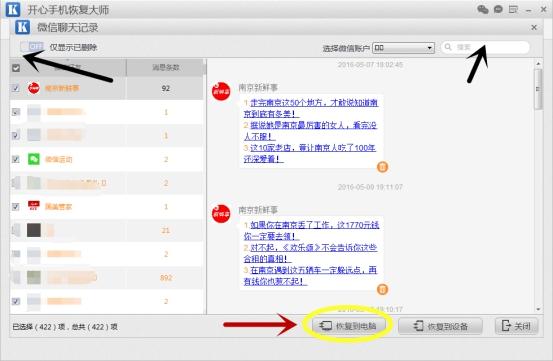Select the 南京新鲜事 contact row name
Viewport: 553px width, 361px height.
[x=62, y=88]
